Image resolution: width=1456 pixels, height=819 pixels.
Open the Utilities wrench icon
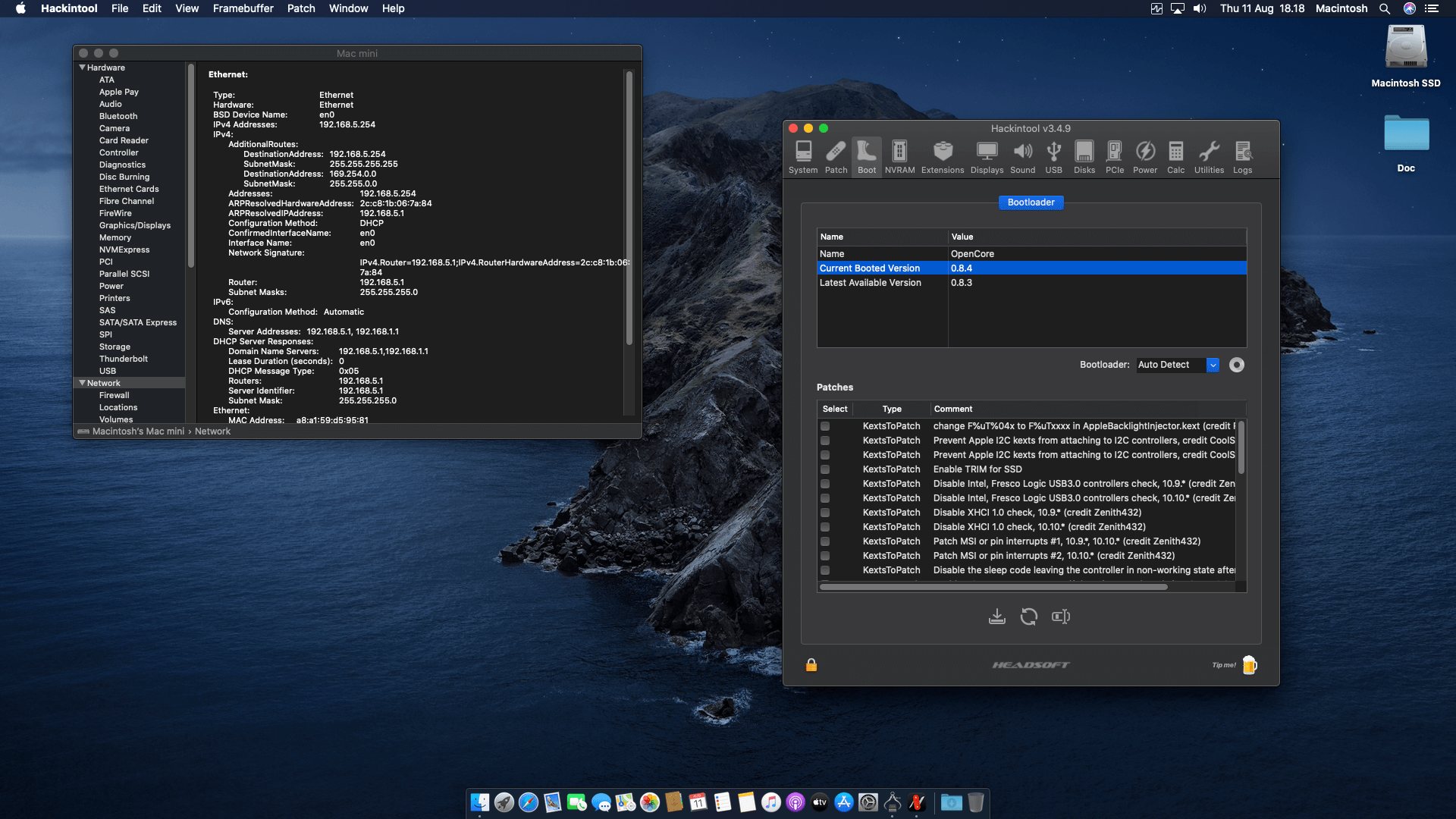(1209, 156)
